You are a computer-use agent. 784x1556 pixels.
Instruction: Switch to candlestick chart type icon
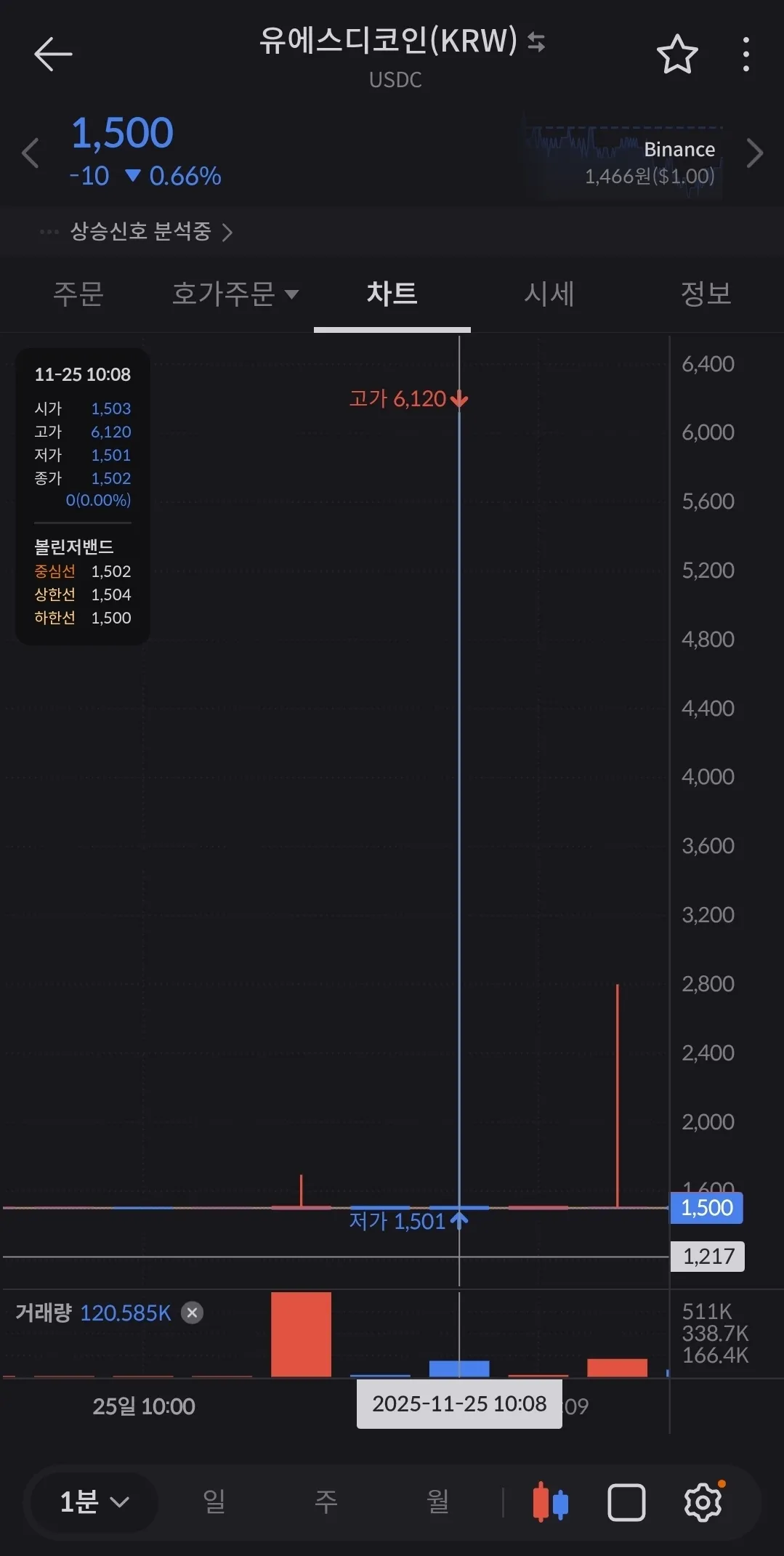(550, 1502)
